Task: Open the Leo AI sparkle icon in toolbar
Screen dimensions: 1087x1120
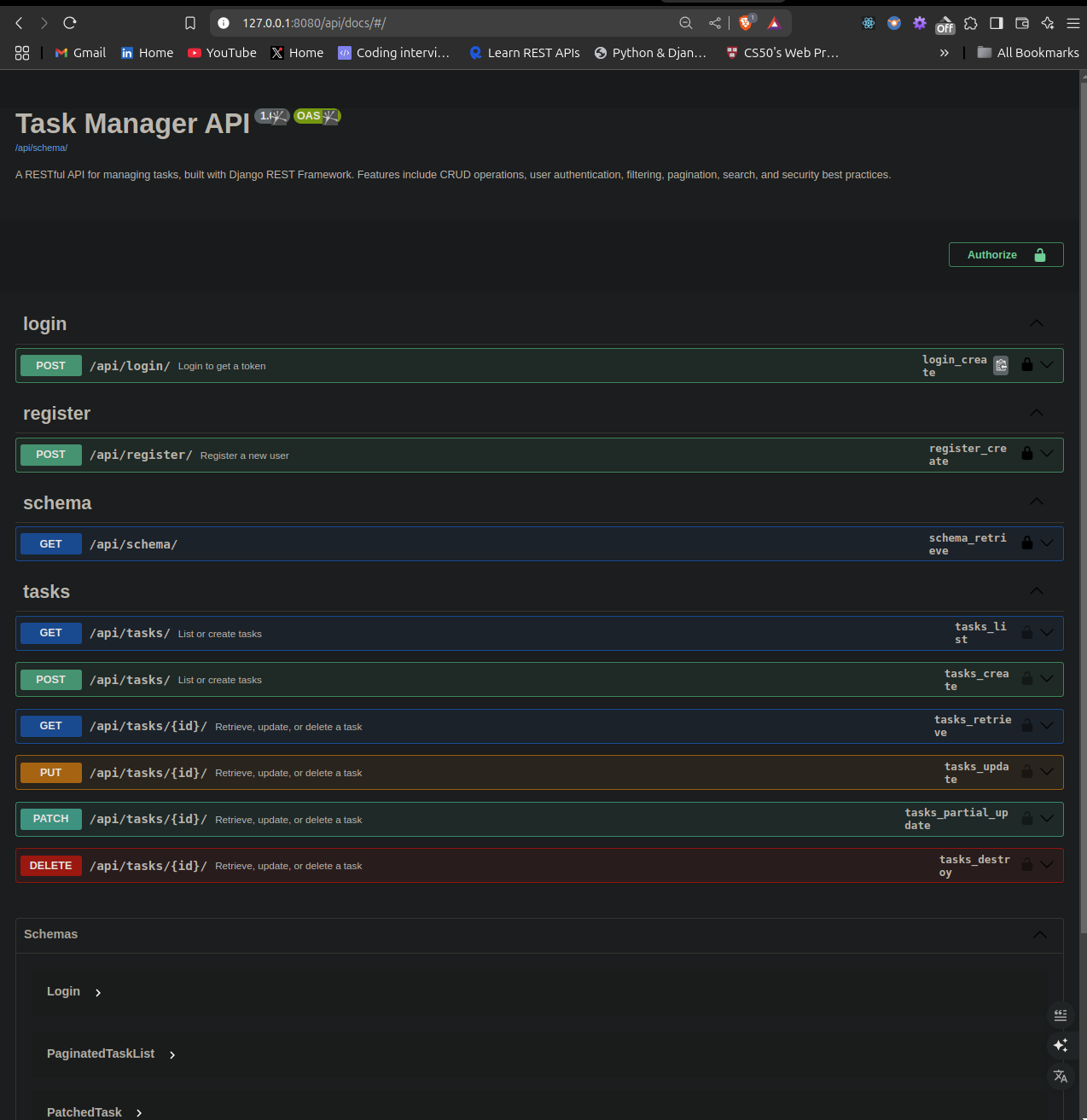Action: (1048, 23)
